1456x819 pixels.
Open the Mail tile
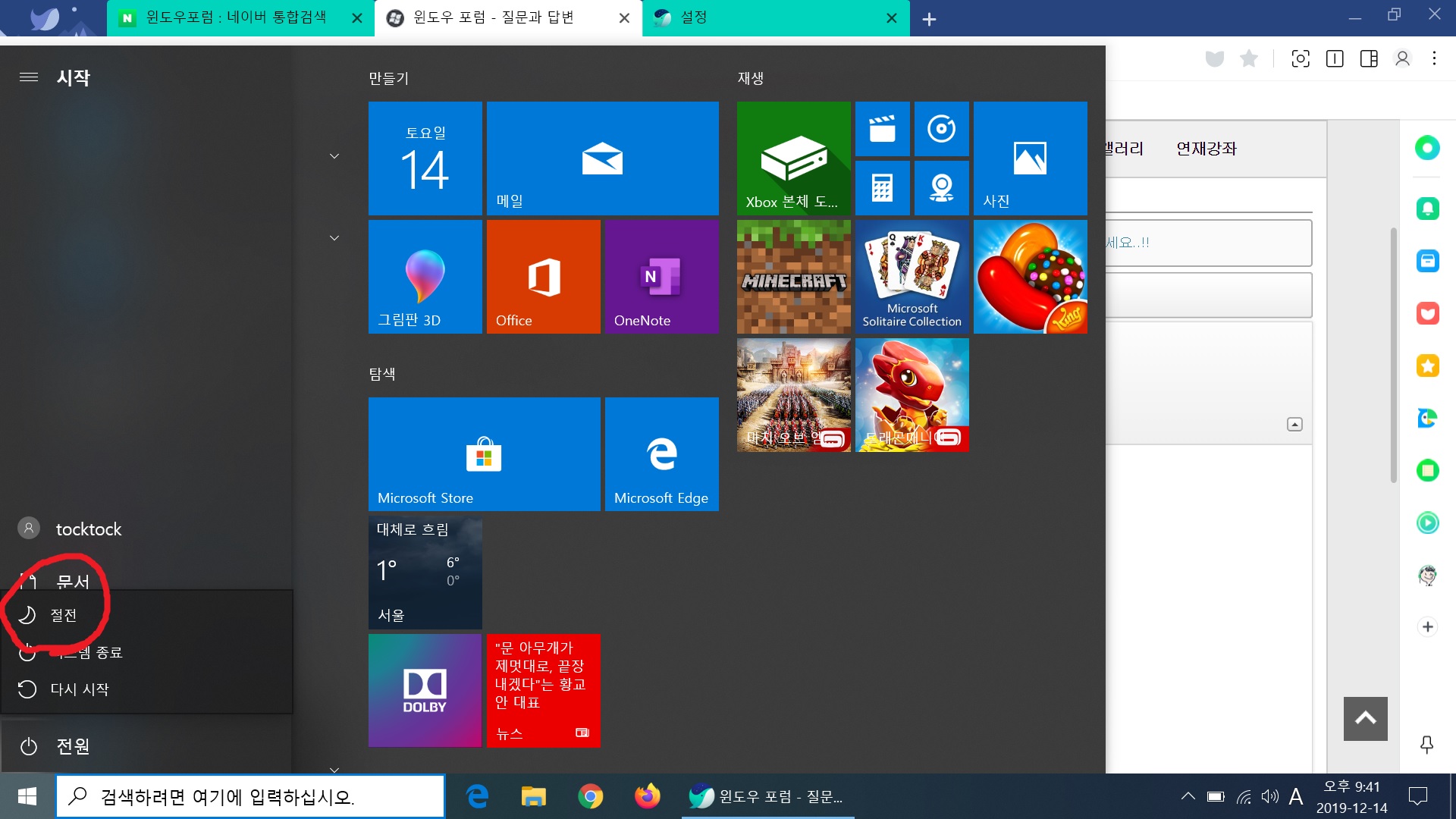(602, 158)
